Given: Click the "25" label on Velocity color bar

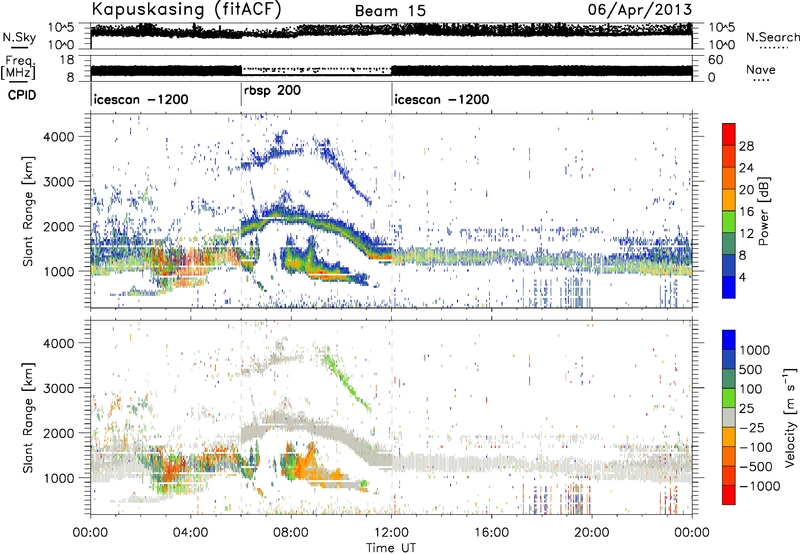Looking at the screenshot, I should pos(746,408).
